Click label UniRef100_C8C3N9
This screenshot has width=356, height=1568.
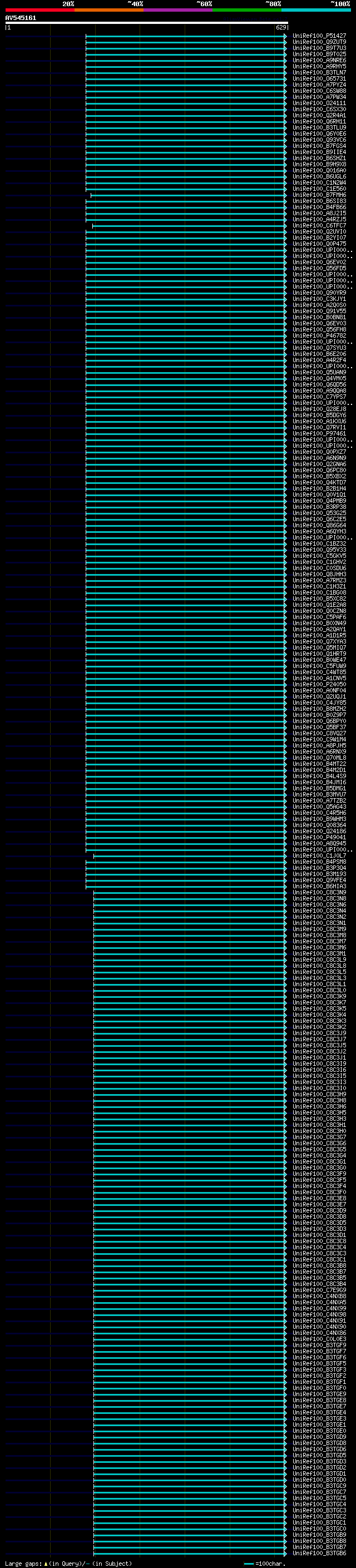[319, 892]
